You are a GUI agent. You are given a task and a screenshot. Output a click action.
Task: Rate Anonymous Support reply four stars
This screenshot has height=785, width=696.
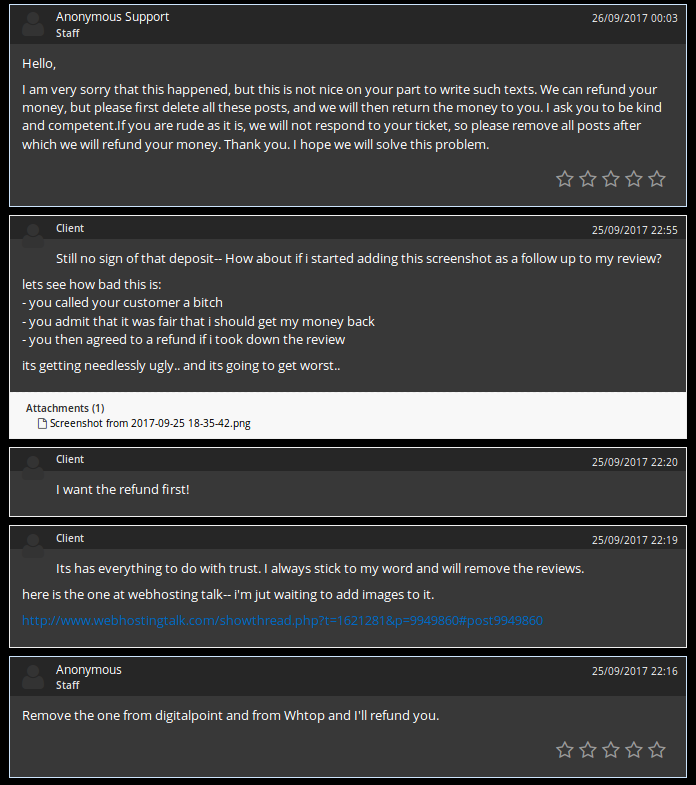tap(634, 179)
